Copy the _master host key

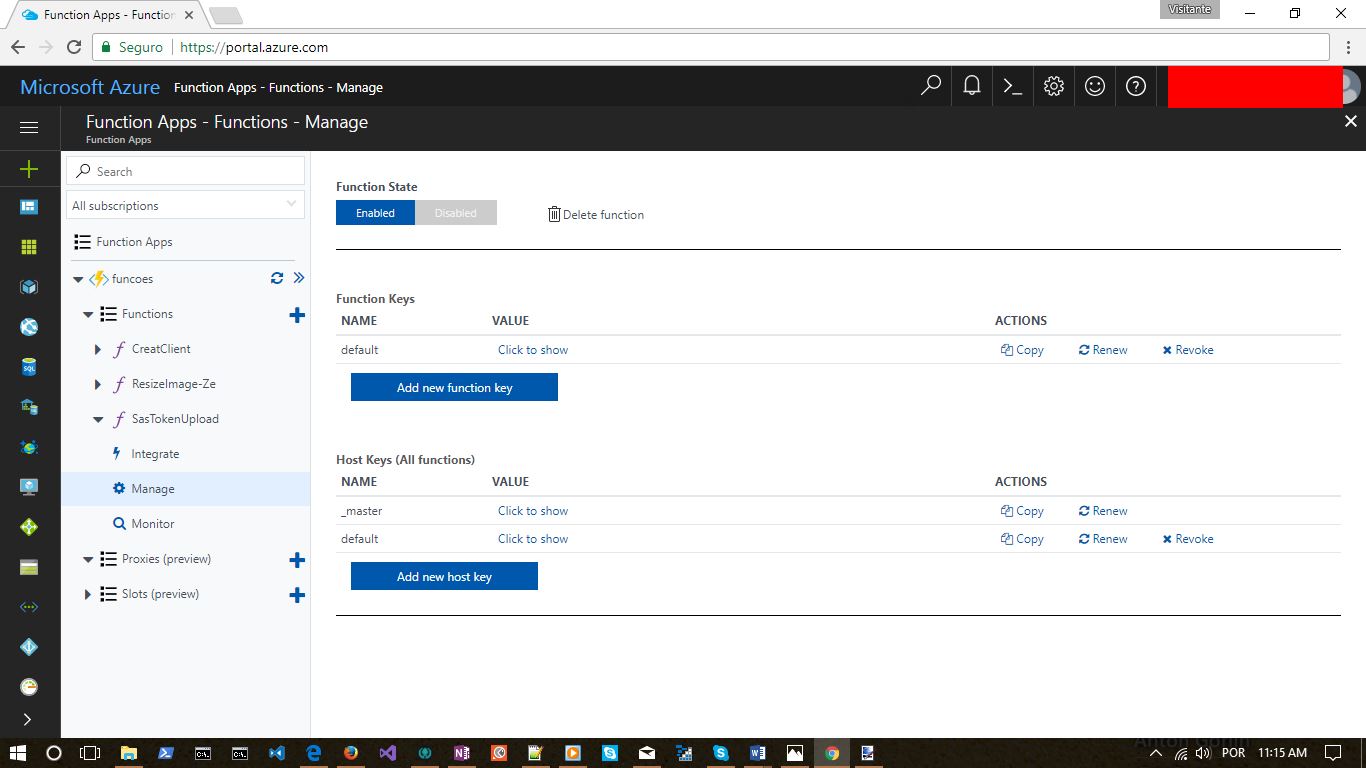(x=1022, y=511)
